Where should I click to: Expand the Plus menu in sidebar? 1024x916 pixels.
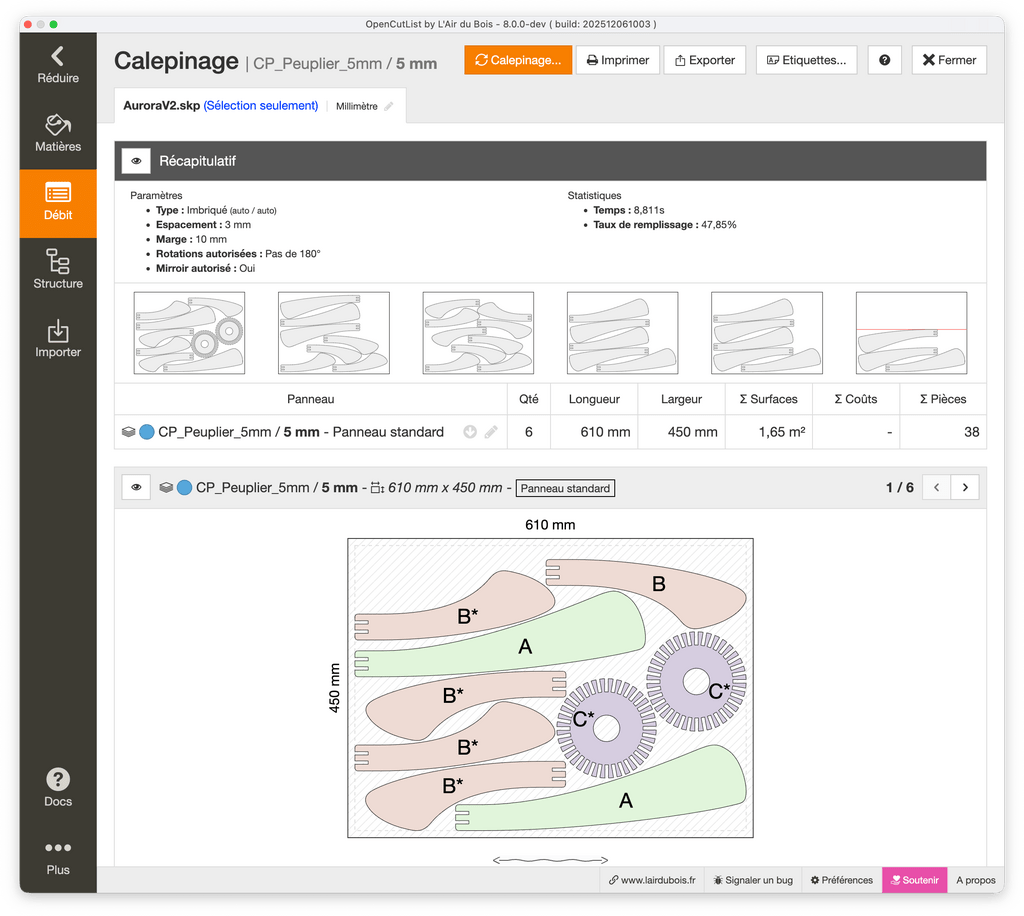tap(58, 856)
